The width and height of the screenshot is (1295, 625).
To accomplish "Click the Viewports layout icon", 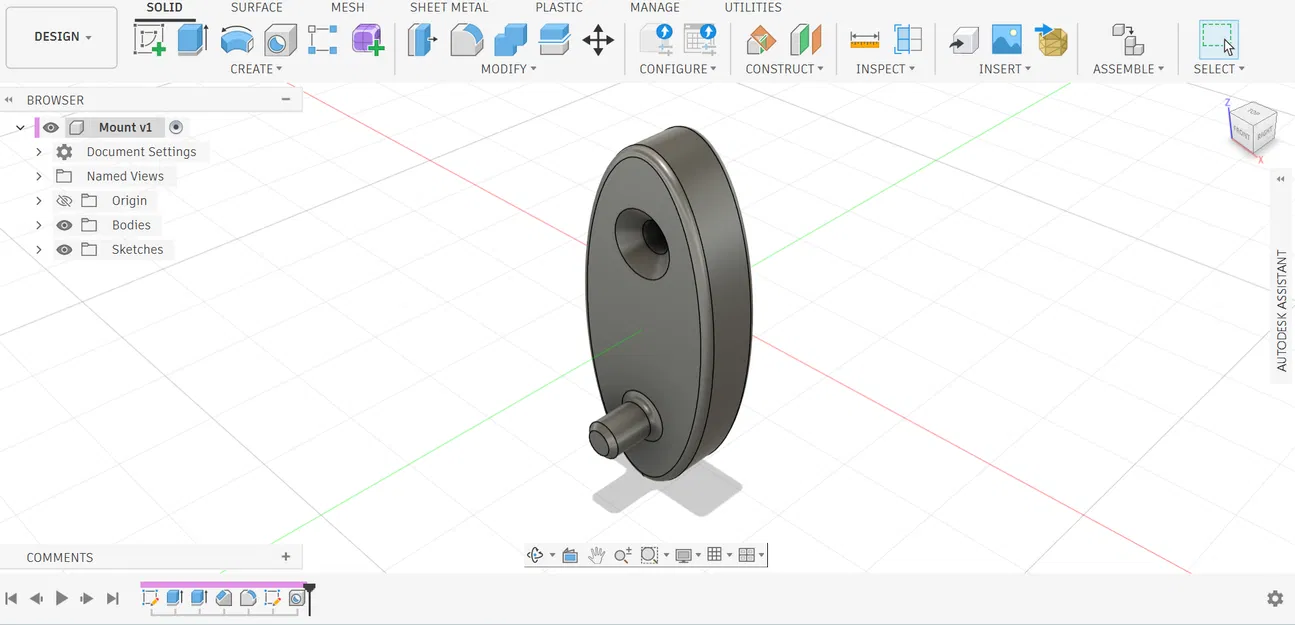I will (746, 555).
